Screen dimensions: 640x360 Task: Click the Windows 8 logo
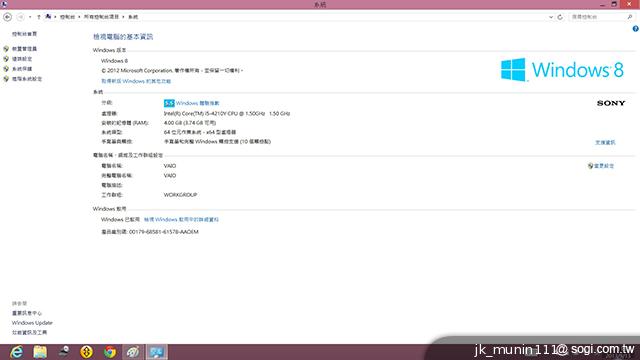[x=562, y=70]
